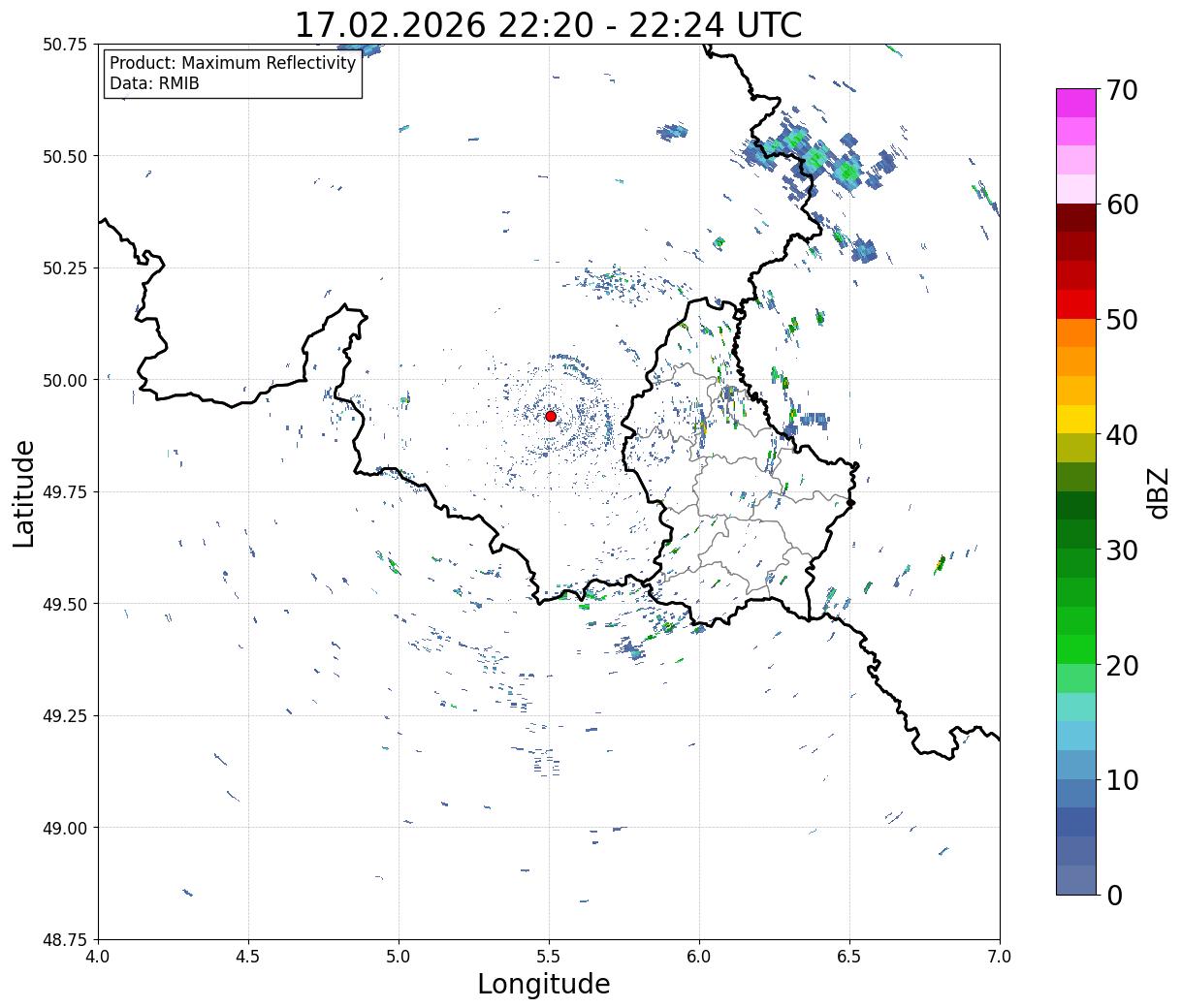Click the colorbar tick label 70

1122,90
